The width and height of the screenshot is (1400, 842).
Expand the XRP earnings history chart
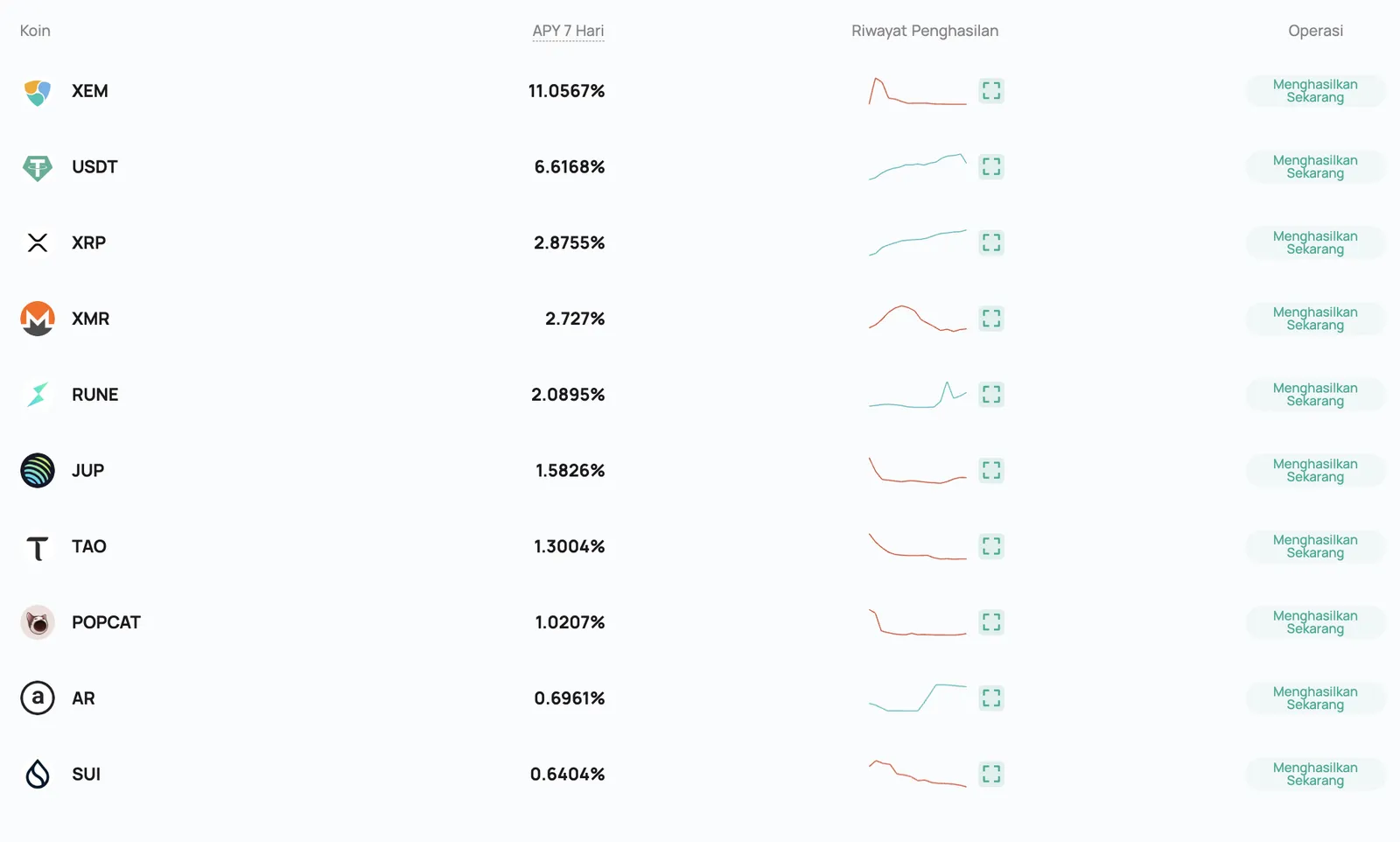click(991, 242)
